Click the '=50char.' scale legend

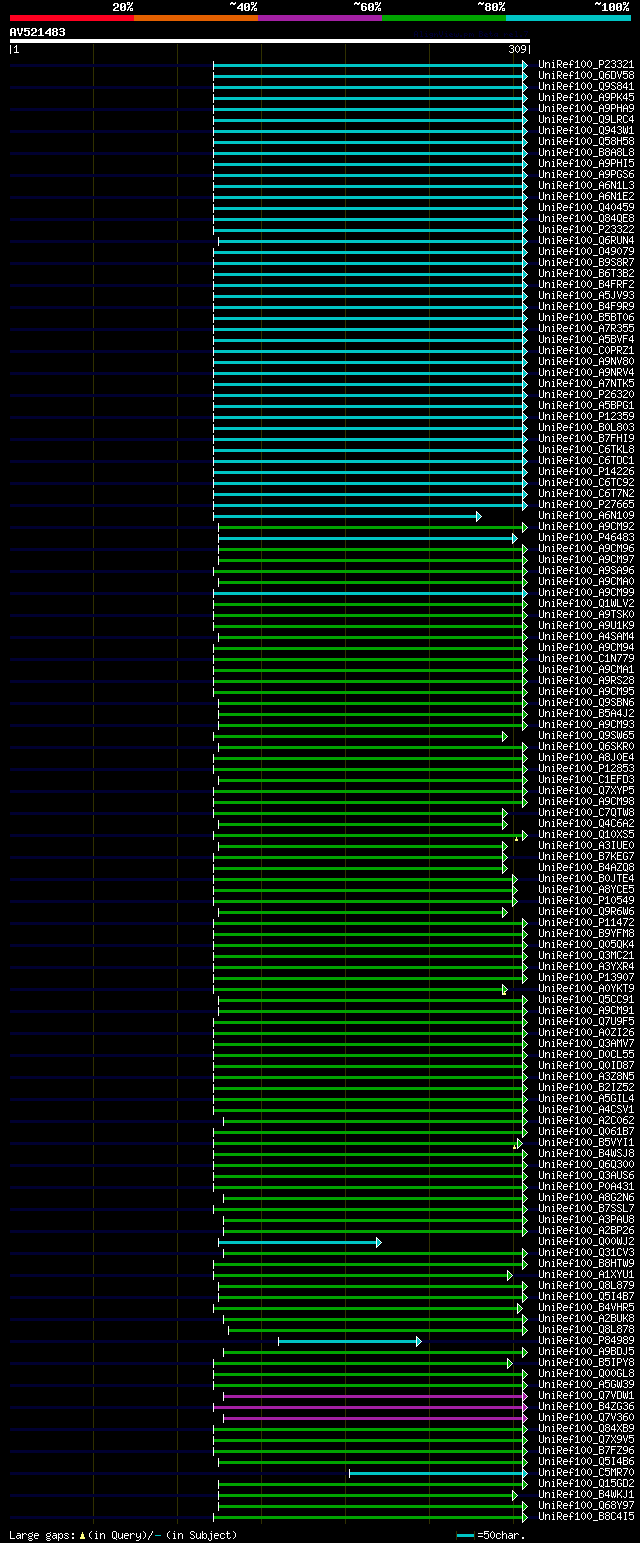pos(491,1533)
